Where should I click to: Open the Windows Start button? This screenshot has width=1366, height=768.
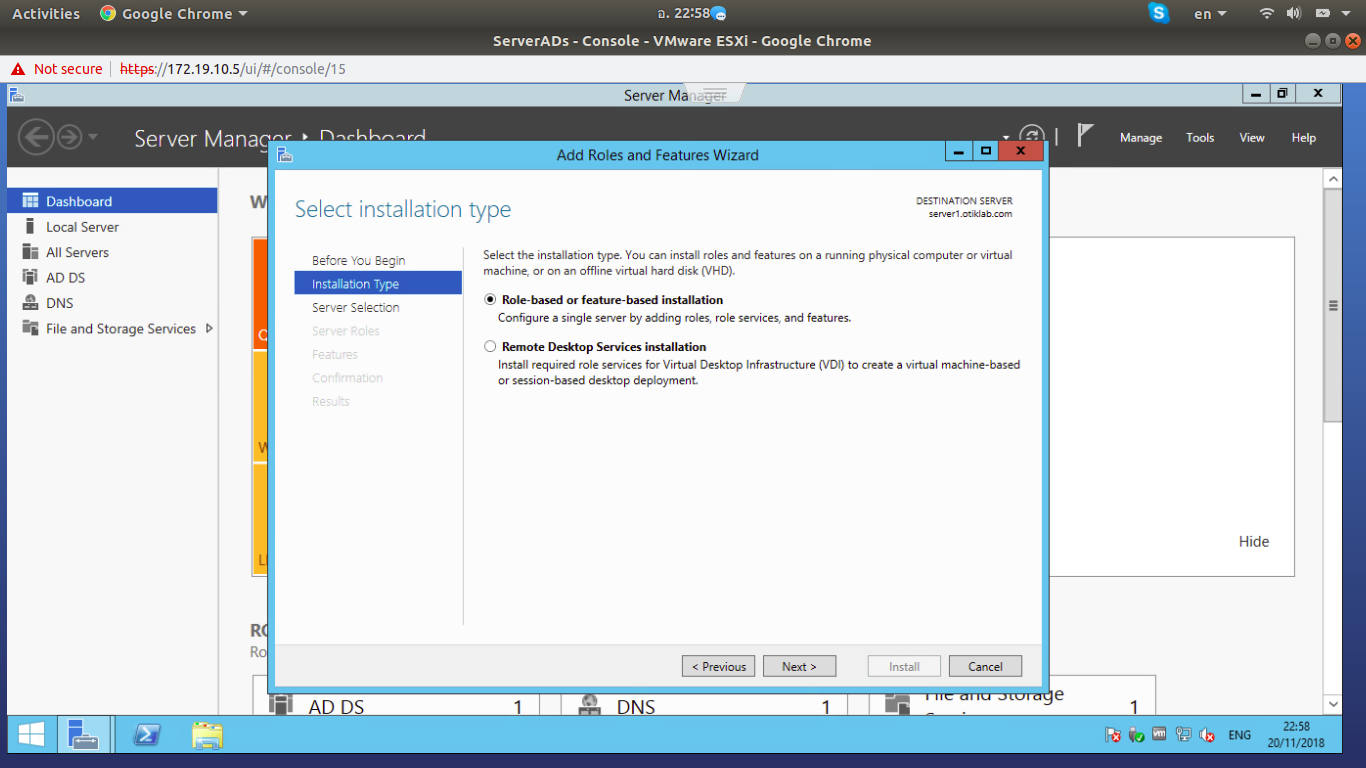(31, 735)
